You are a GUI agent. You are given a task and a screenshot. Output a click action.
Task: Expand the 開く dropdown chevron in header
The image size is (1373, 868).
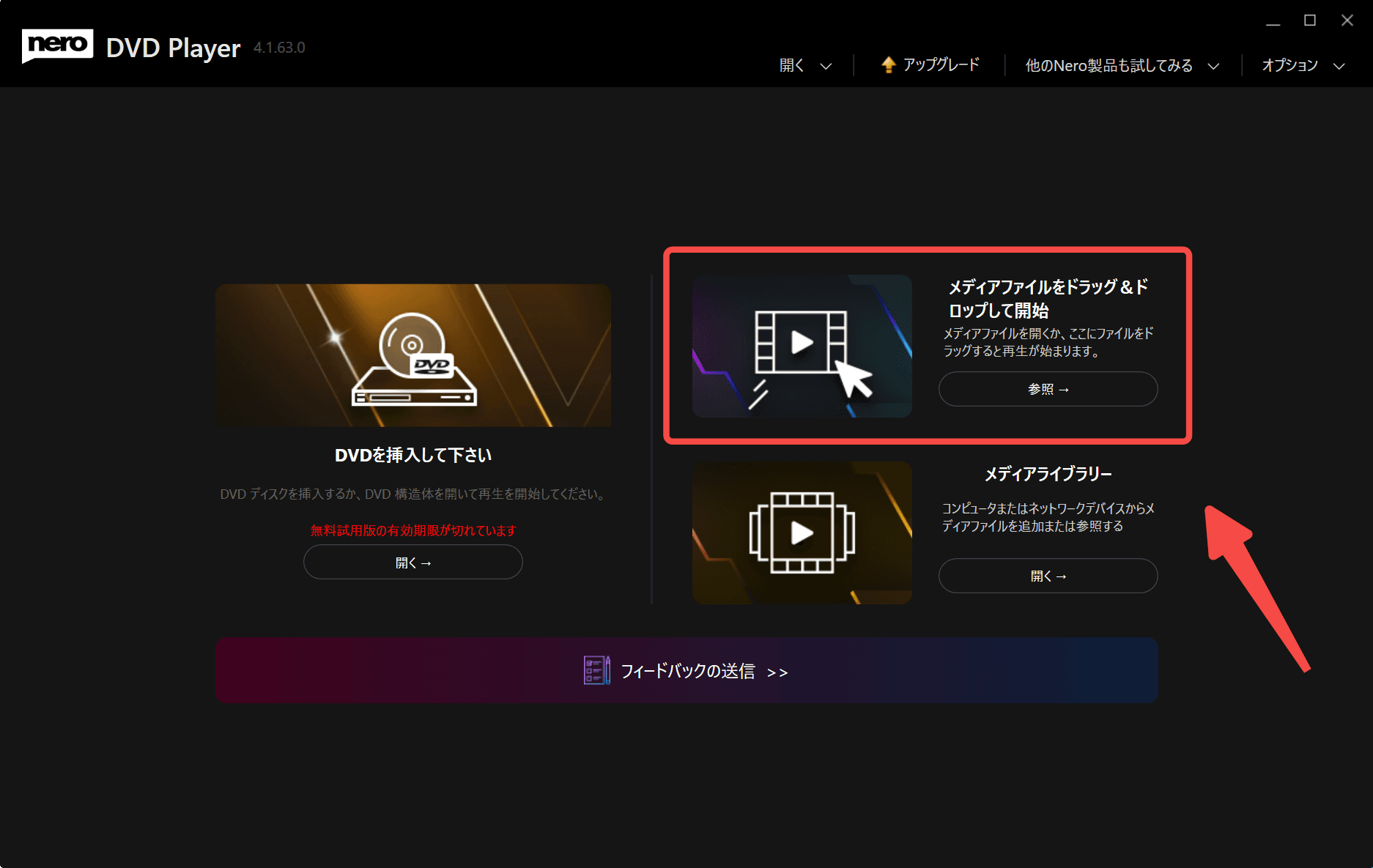pos(826,66)
